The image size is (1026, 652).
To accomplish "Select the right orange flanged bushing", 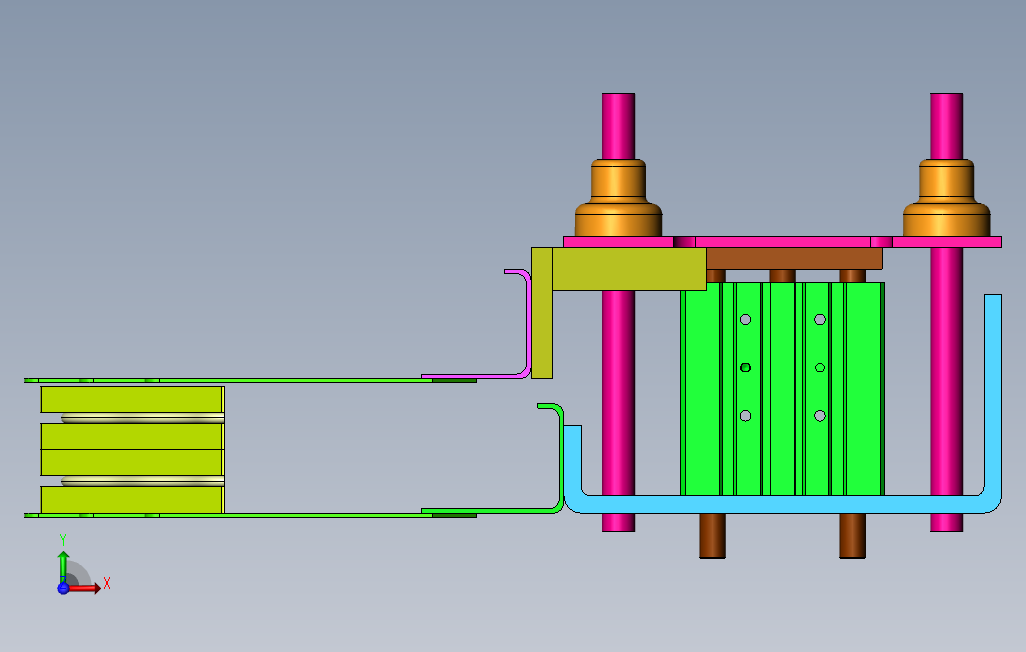I will click(946, 198).
